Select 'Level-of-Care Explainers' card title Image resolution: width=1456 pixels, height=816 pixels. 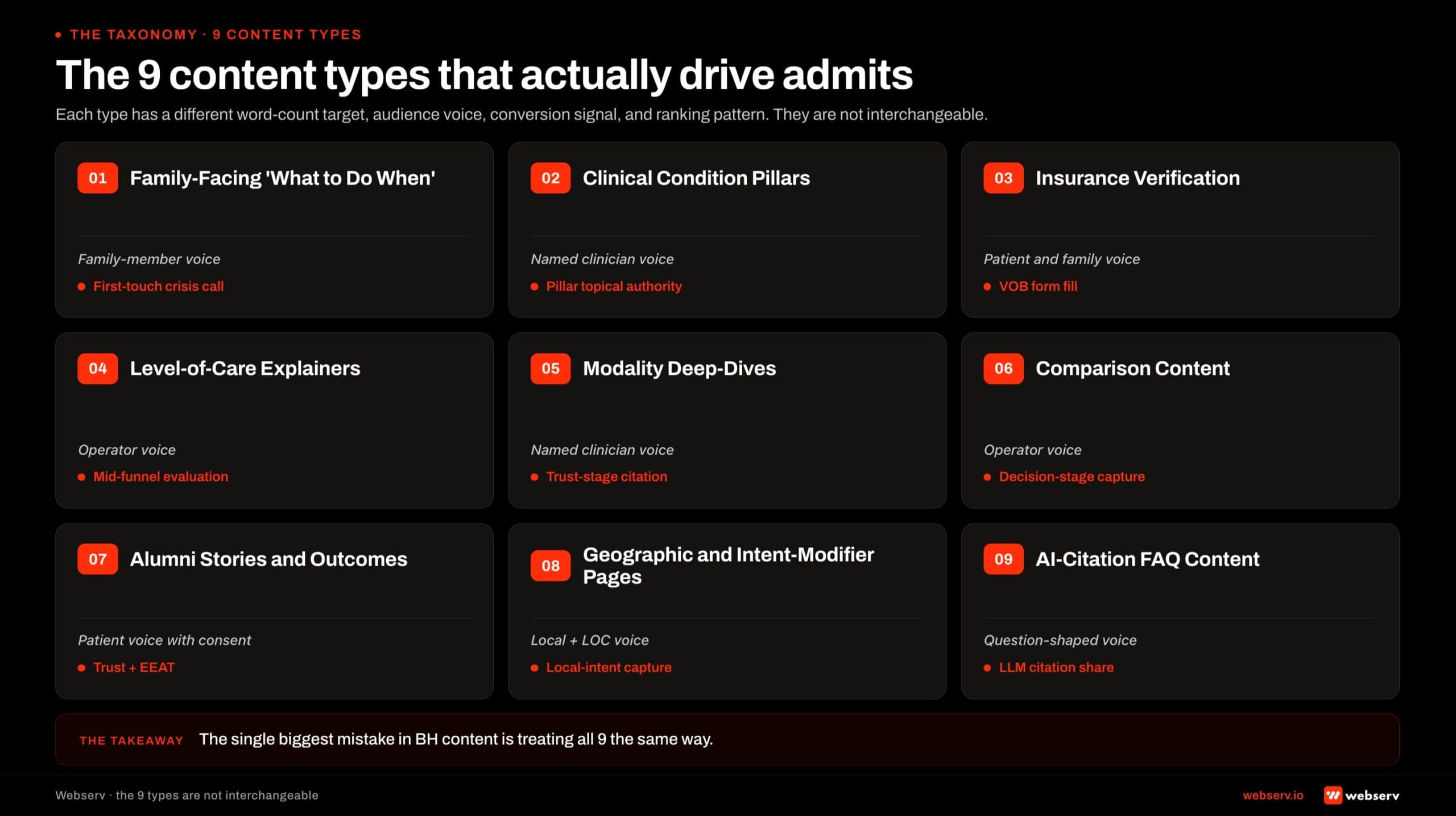click(245, 369)
